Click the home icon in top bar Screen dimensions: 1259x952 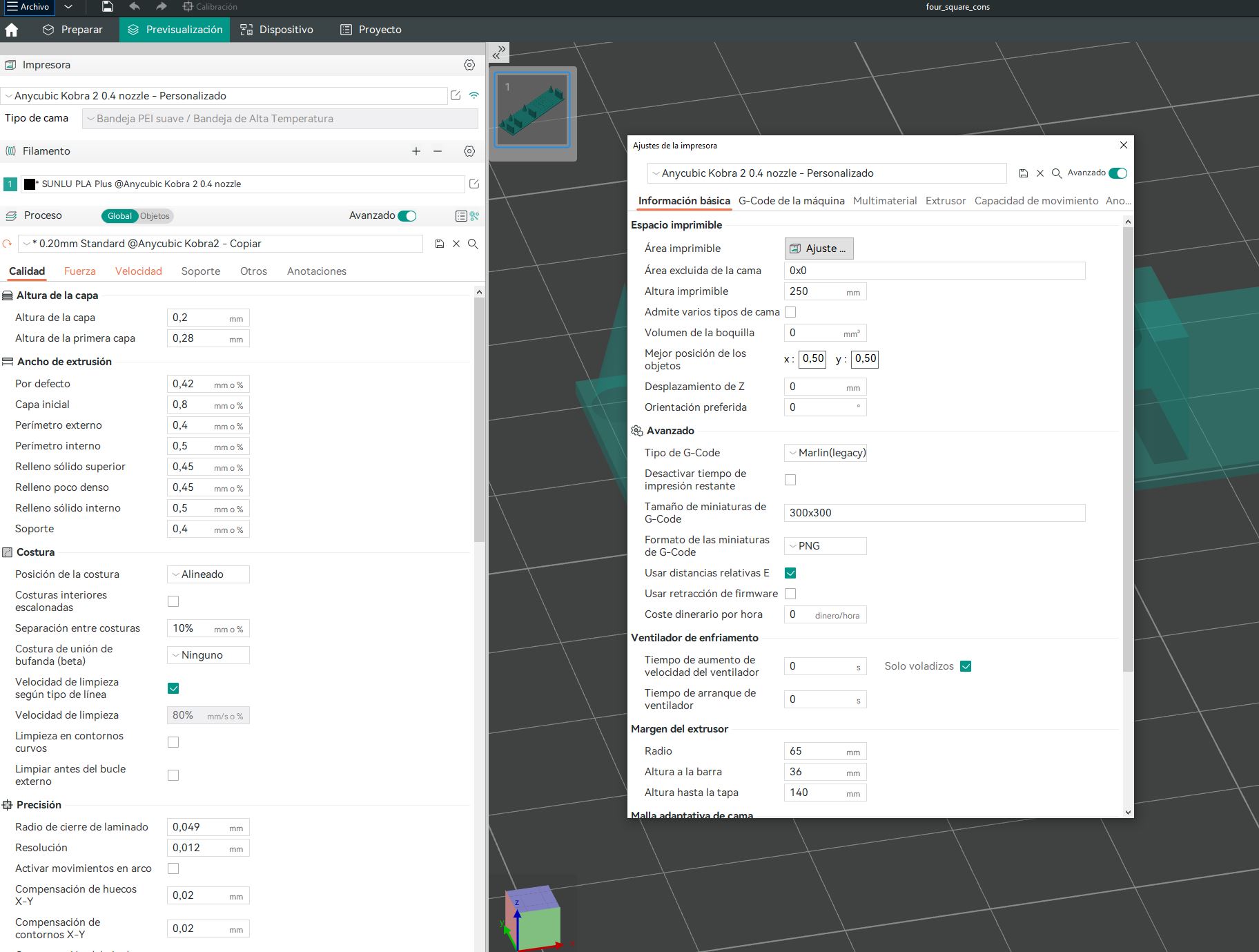12,30
